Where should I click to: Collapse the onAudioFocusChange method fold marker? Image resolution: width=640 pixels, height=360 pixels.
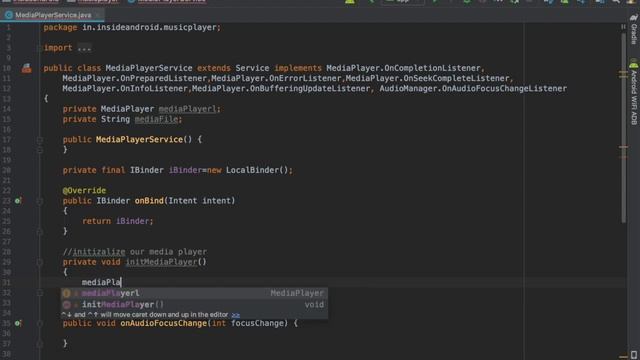click(40, 323)
